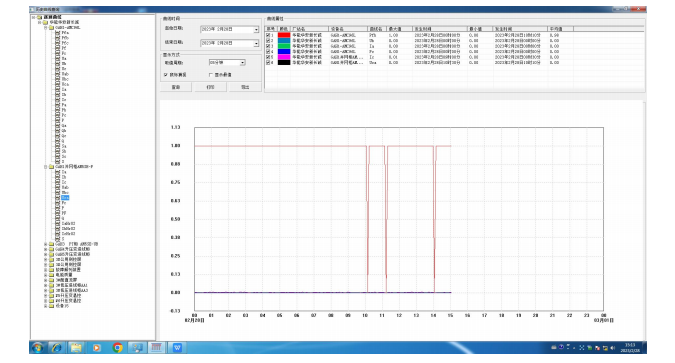Open the media player taskbar icon
Image resolution: width=675 pixels, height=363 pixels.
point(96,347)
